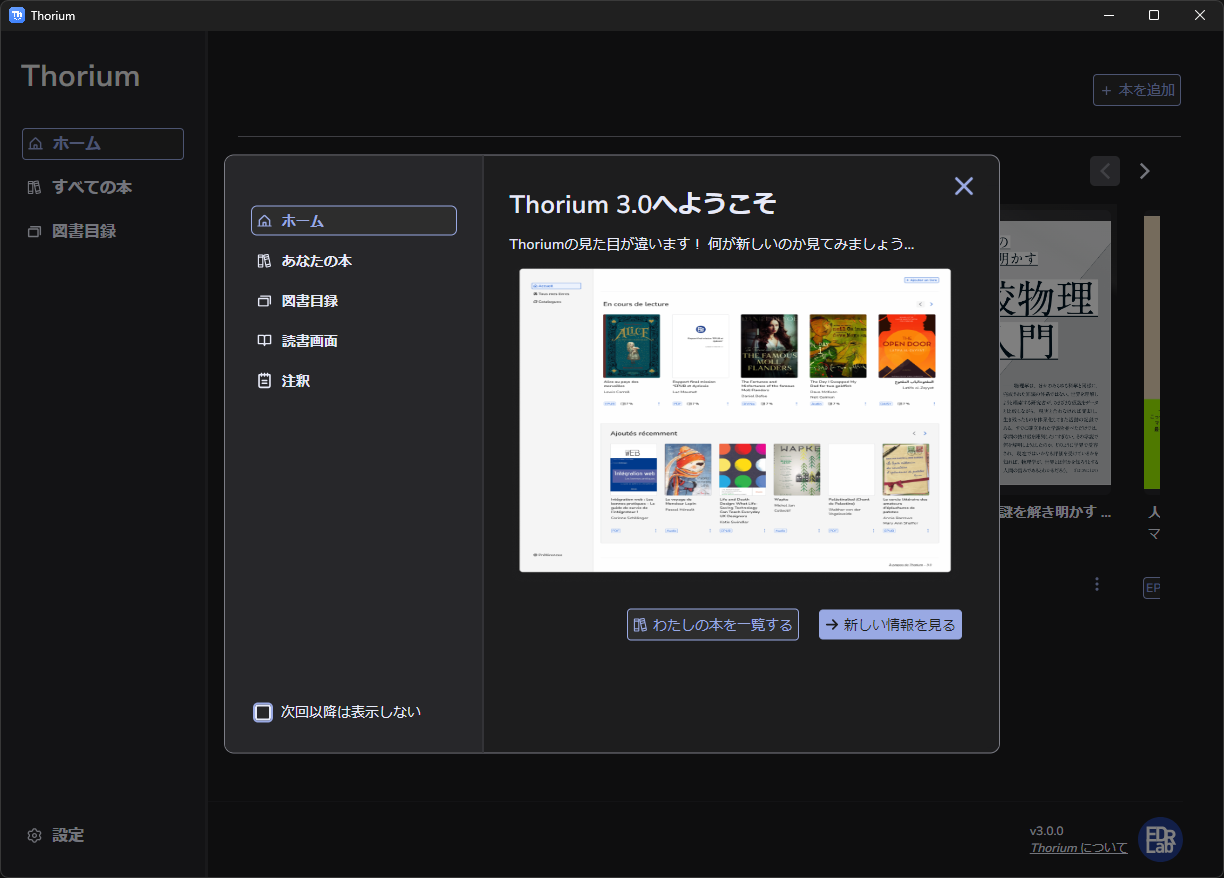1224x878 pixels.
Task: Click 本を追加 button at top right
Action: (x=1137, y=90)
